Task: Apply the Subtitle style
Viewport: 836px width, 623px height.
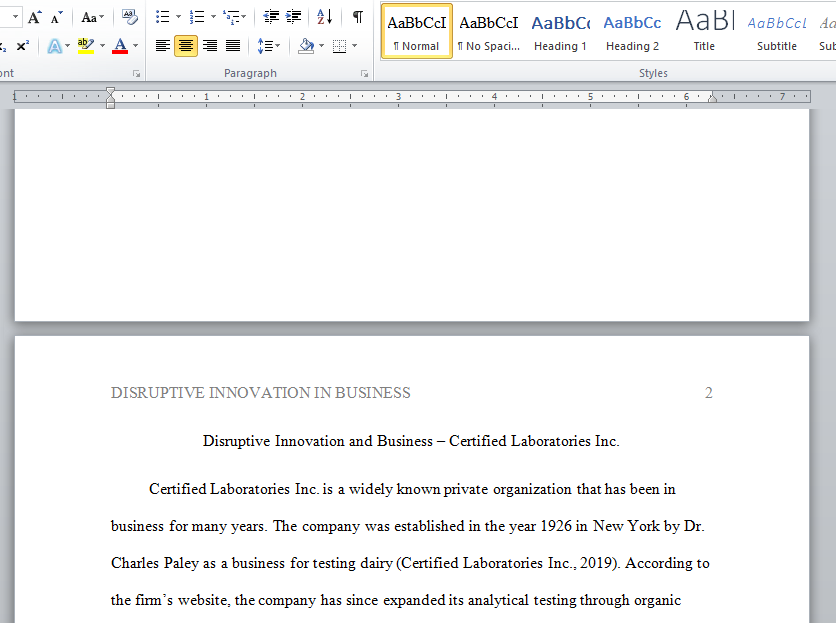Action: [x=777, y=31]
